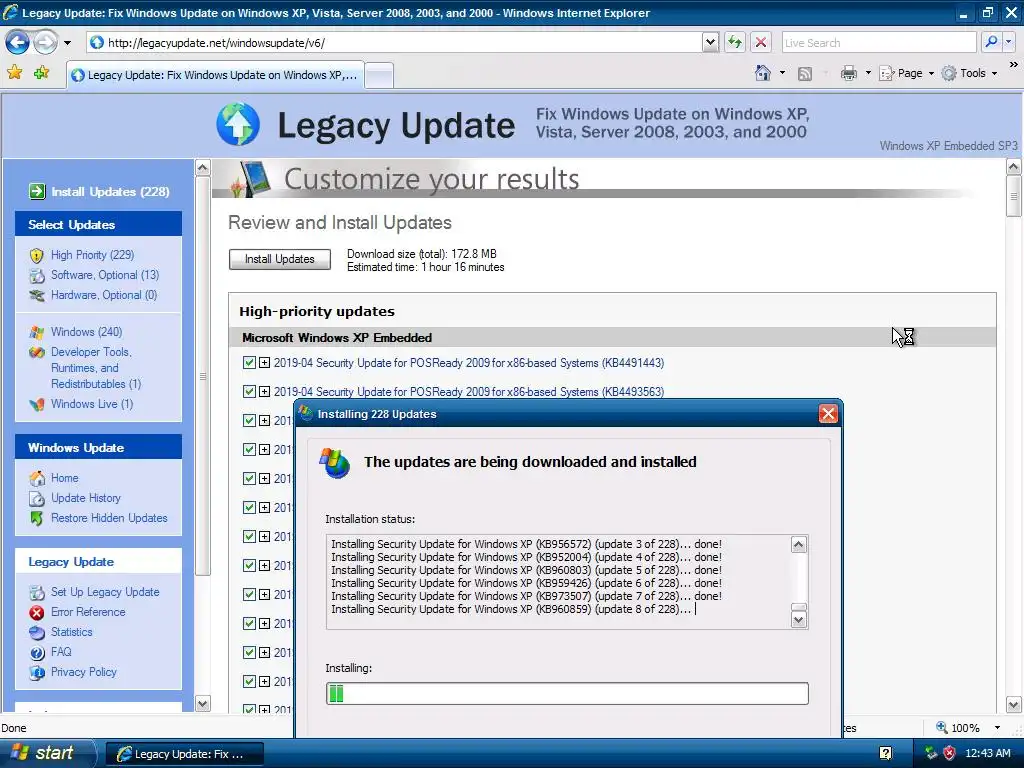Click the Print toolbar icon
The height and width of the screenshot is (768, 1024).
849,73
